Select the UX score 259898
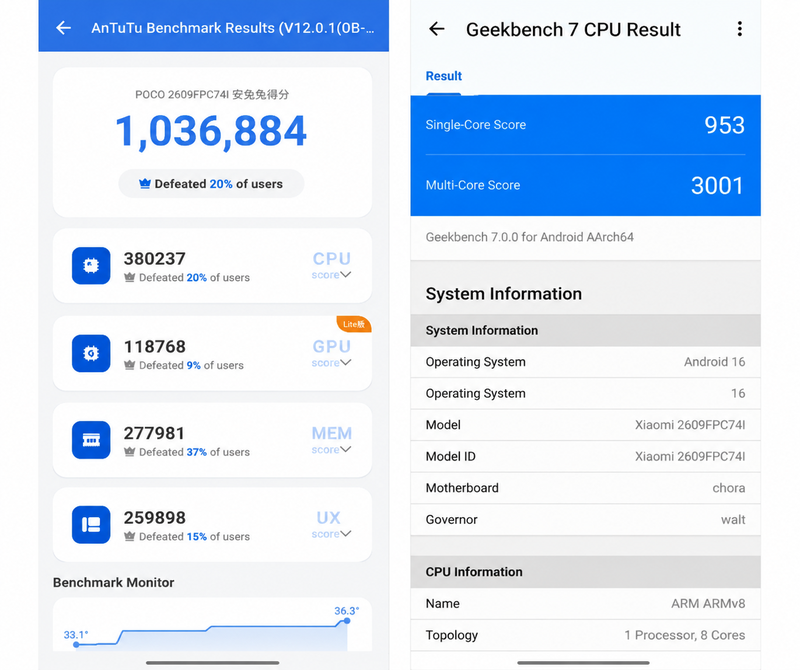Viewport: 800px width, 670px height. [x=155, y=518]
